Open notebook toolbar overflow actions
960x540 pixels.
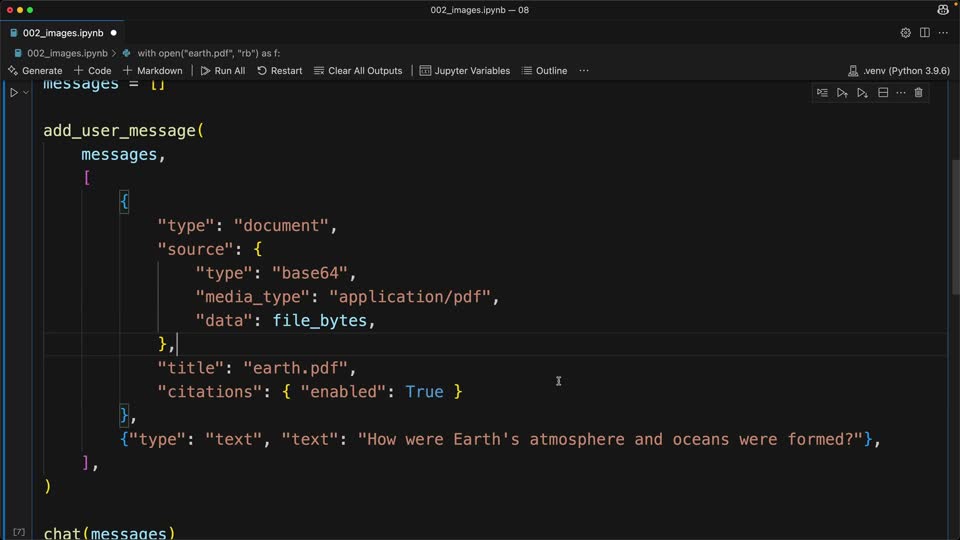[584, 71]
